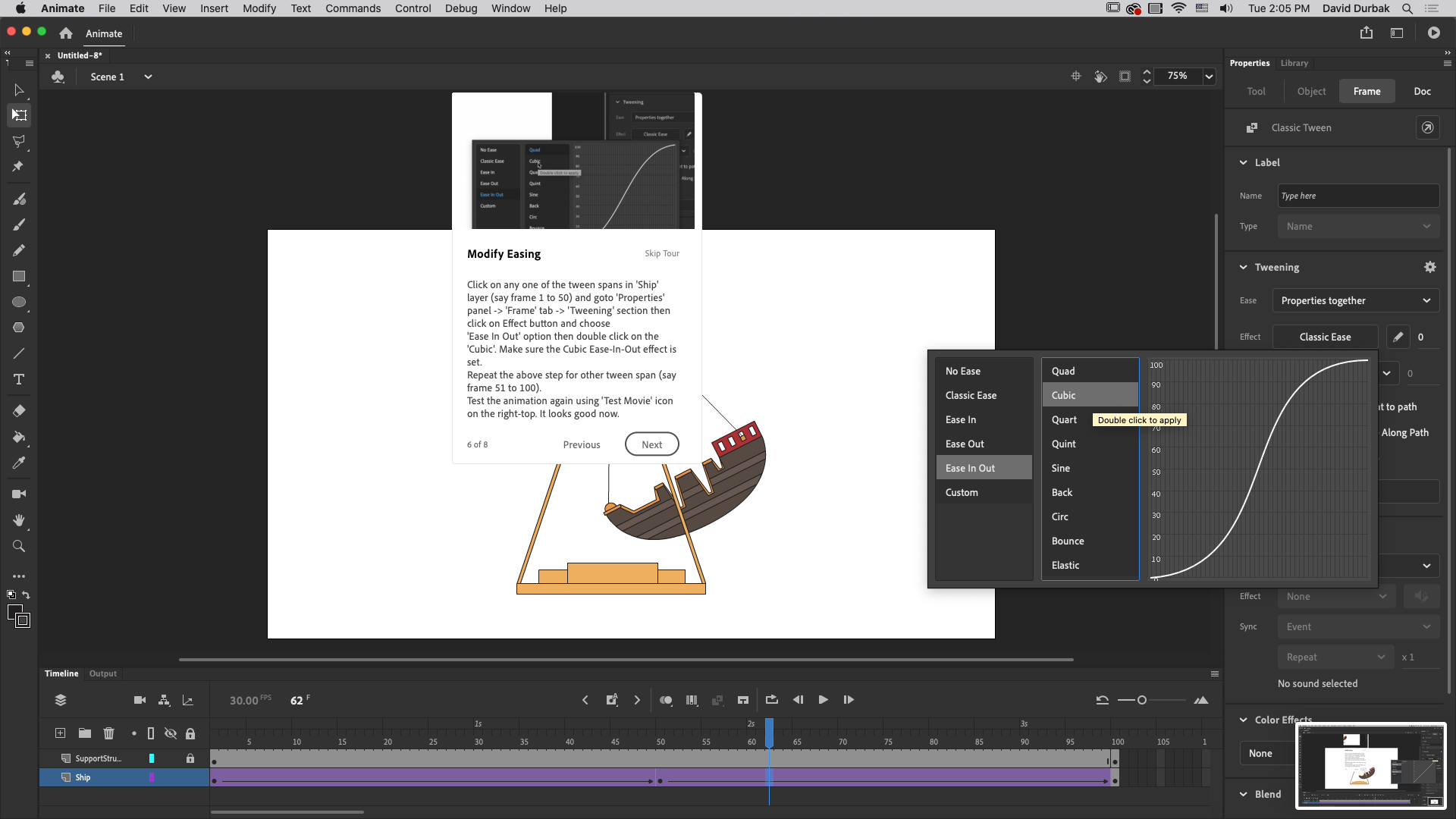Select the Eyedropper tool

19,463
